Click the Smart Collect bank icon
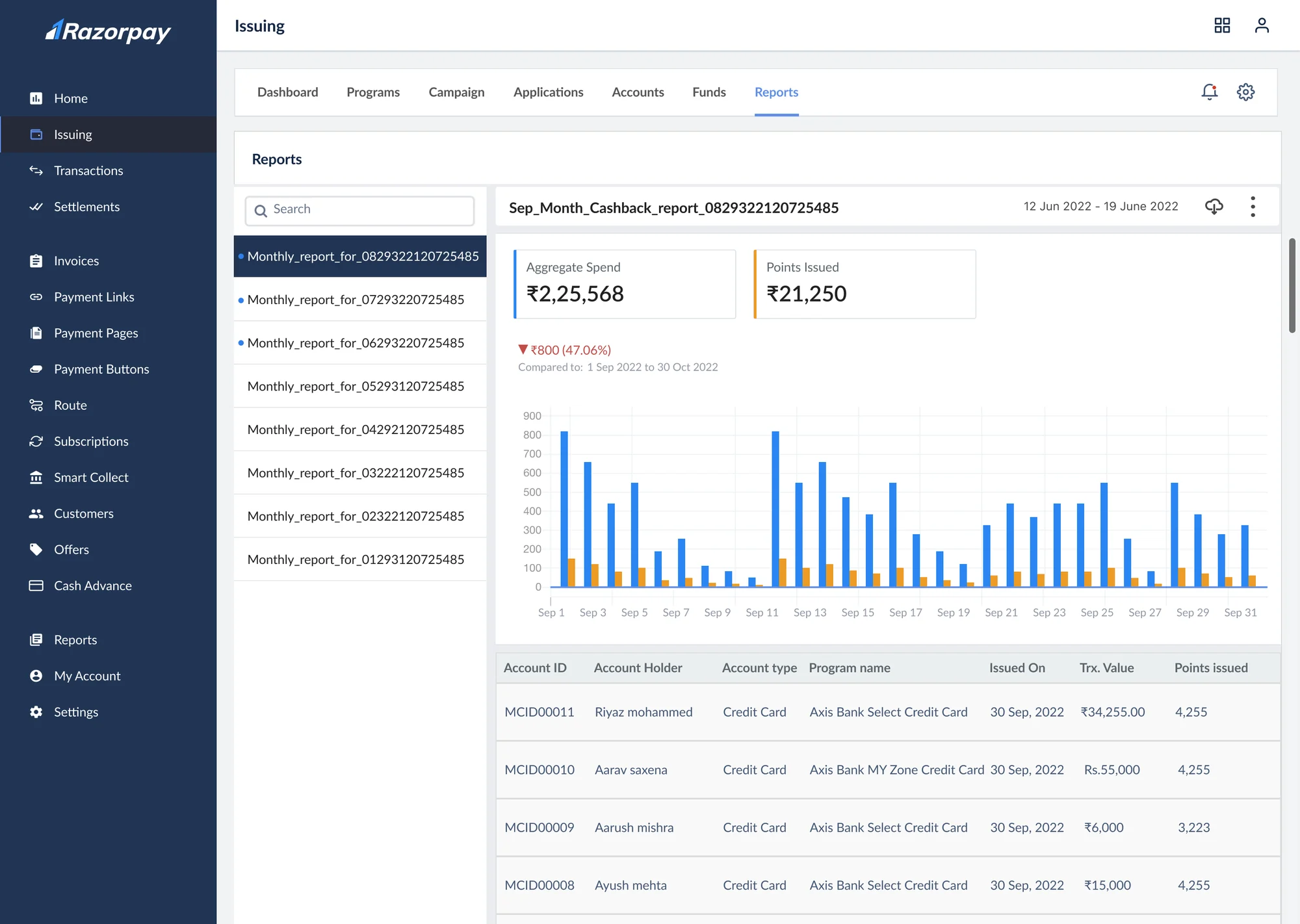The image size is (1300, 924). click(x=36, y=477)
